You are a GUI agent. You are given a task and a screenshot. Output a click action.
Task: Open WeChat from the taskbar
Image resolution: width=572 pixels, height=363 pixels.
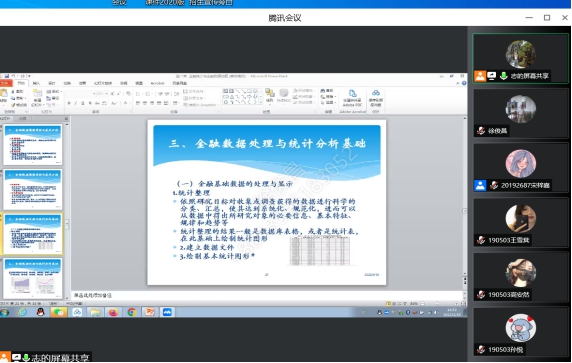59,312
